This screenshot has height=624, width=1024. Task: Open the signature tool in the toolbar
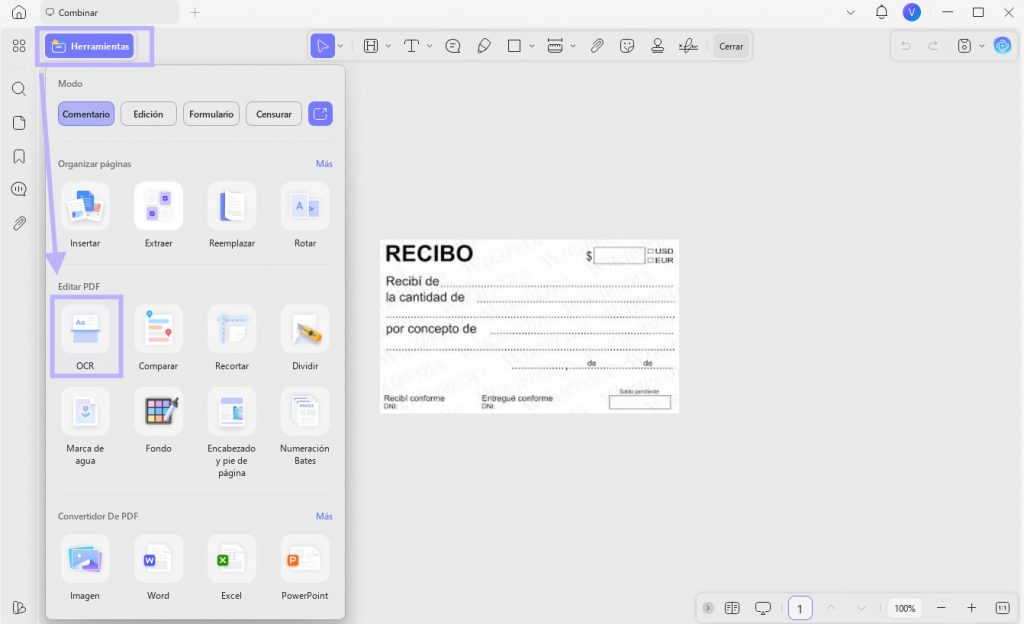point(688,46)
